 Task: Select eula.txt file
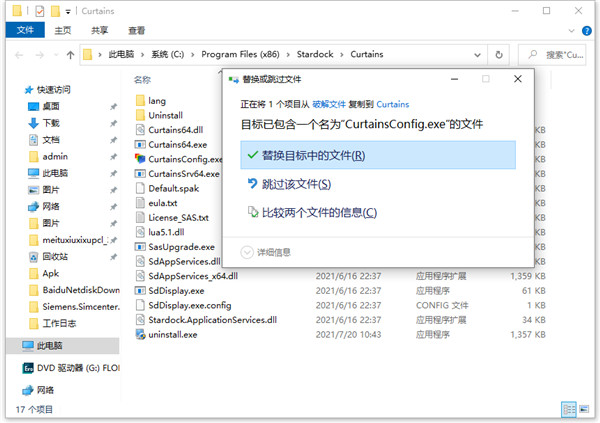point(157,203)
